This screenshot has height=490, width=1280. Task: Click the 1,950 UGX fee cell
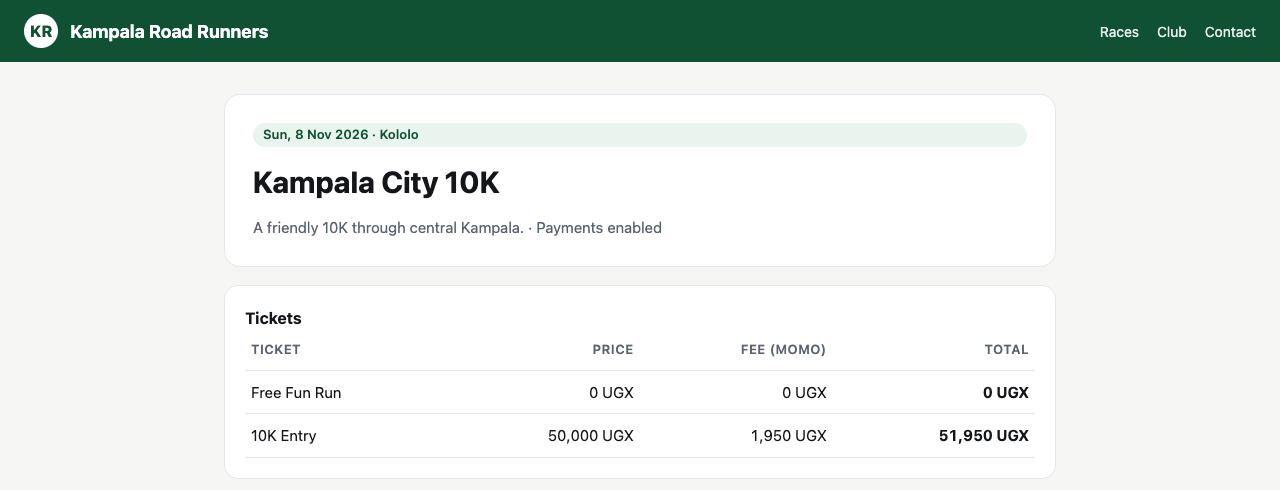[789, 436]
